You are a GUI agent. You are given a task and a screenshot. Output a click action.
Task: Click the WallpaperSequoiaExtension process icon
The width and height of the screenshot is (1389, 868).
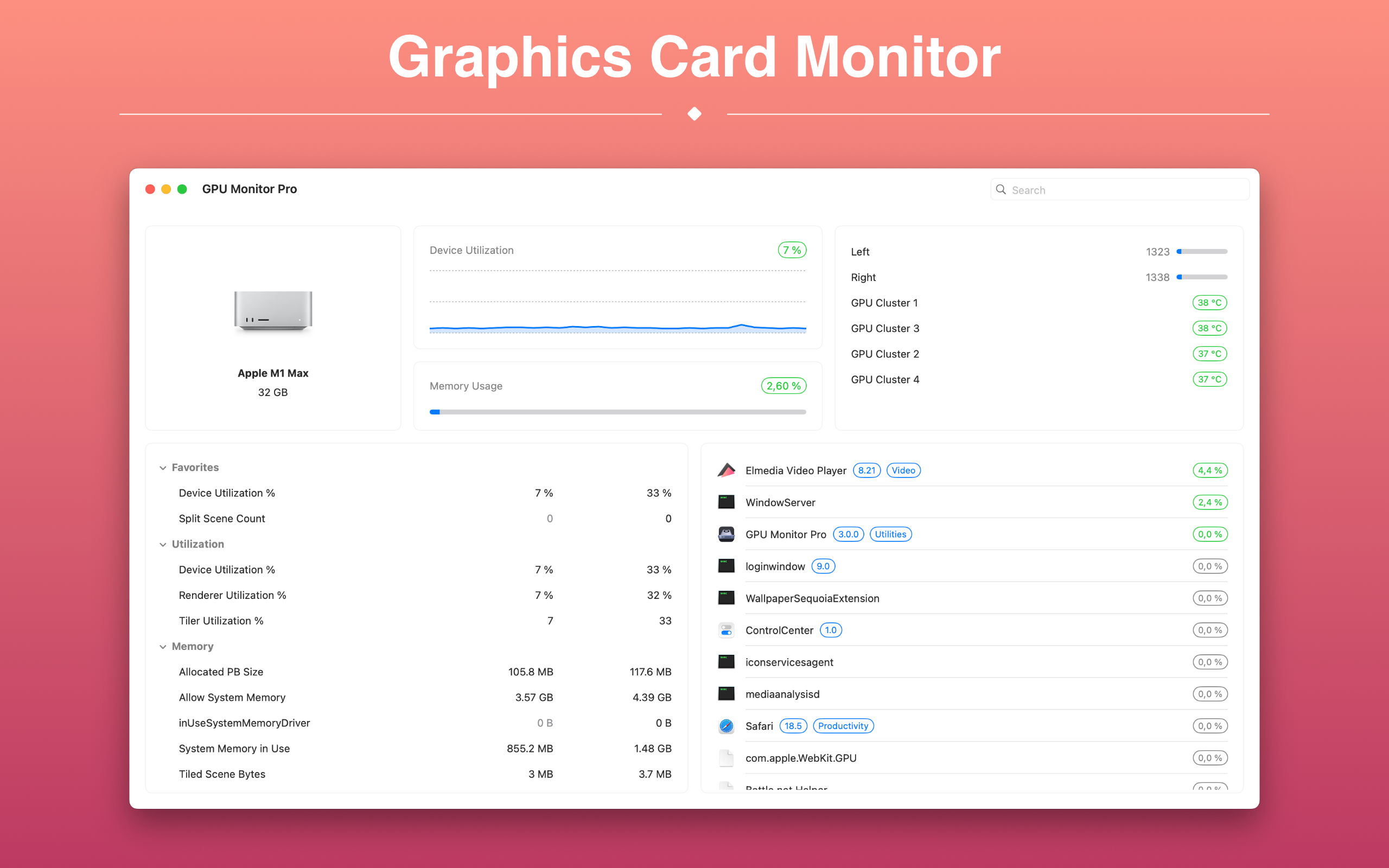(726, 598)
